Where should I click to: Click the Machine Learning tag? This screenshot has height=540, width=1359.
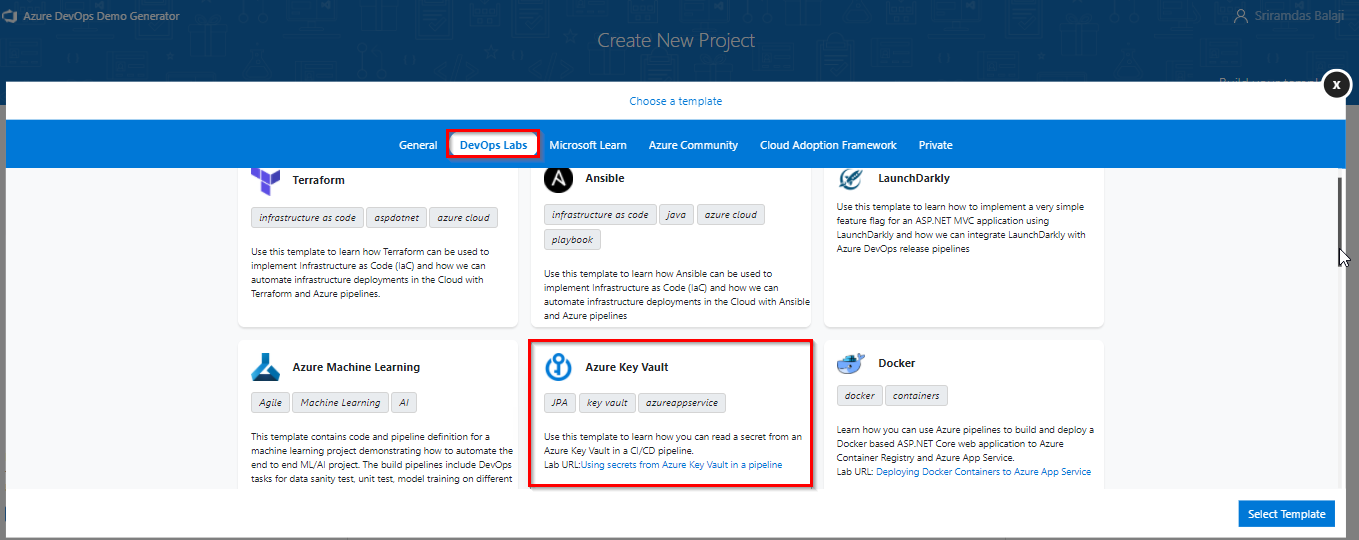tap(340, 402)
